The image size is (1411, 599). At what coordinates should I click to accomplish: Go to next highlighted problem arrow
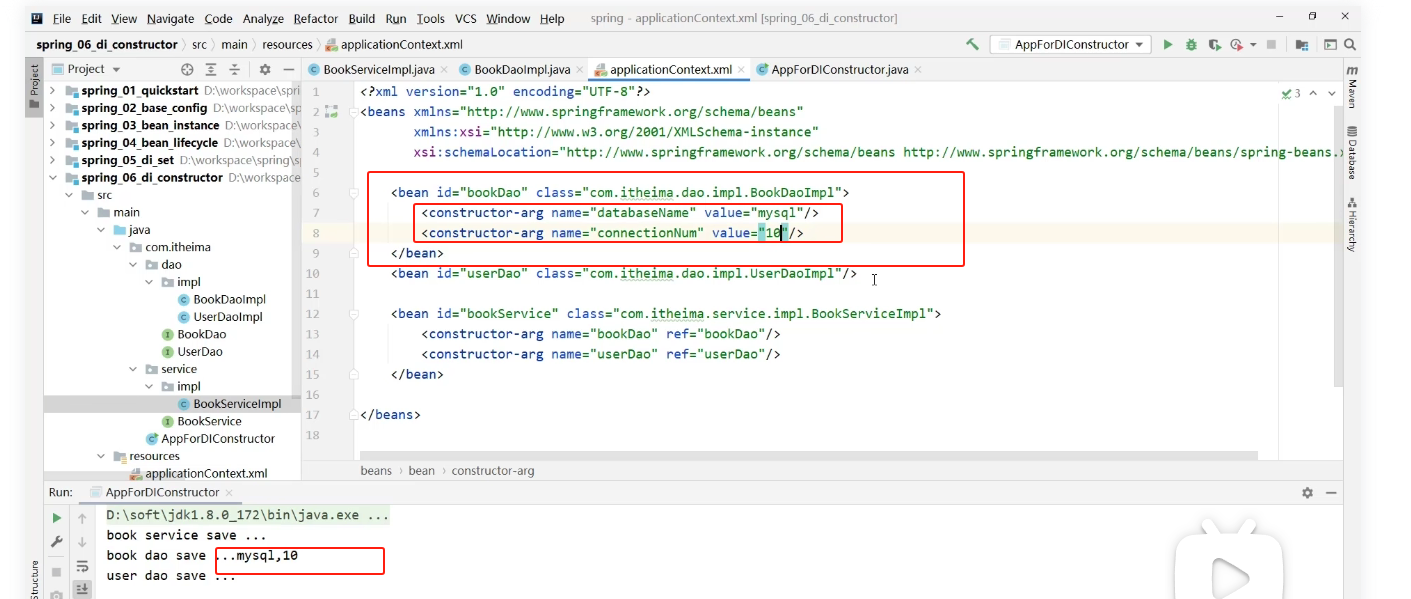1332,93
